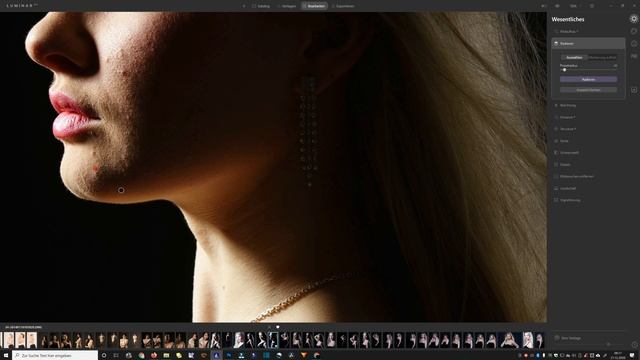Click the fit-to-screen icon in top bar
Viewport: 640px width, 360px height.
coord(592,6)
